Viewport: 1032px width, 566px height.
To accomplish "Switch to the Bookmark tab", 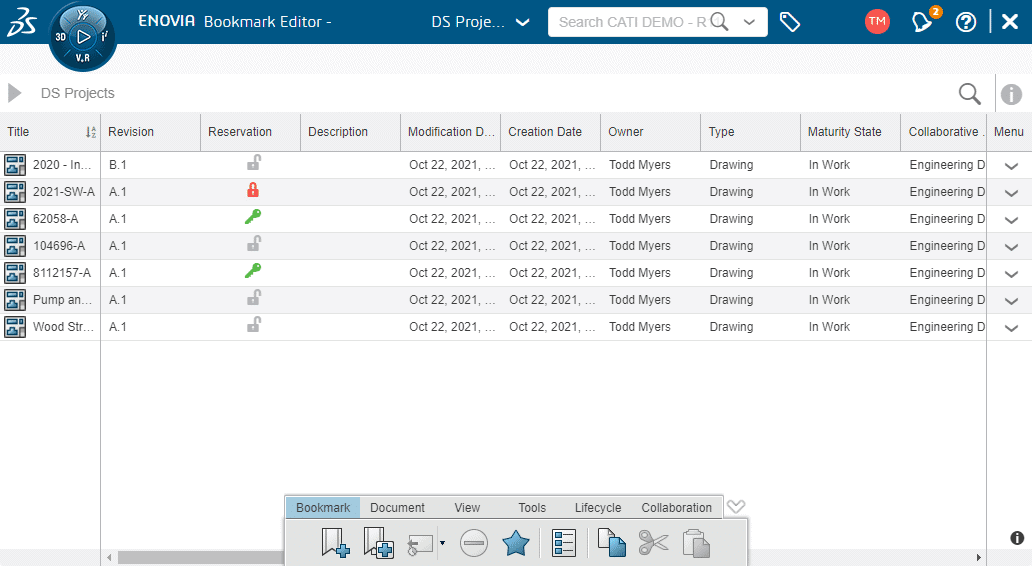I will 323,507.
